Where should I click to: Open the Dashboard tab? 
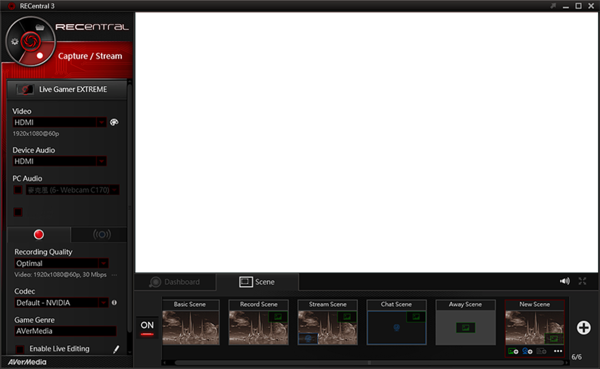[175, 282]
